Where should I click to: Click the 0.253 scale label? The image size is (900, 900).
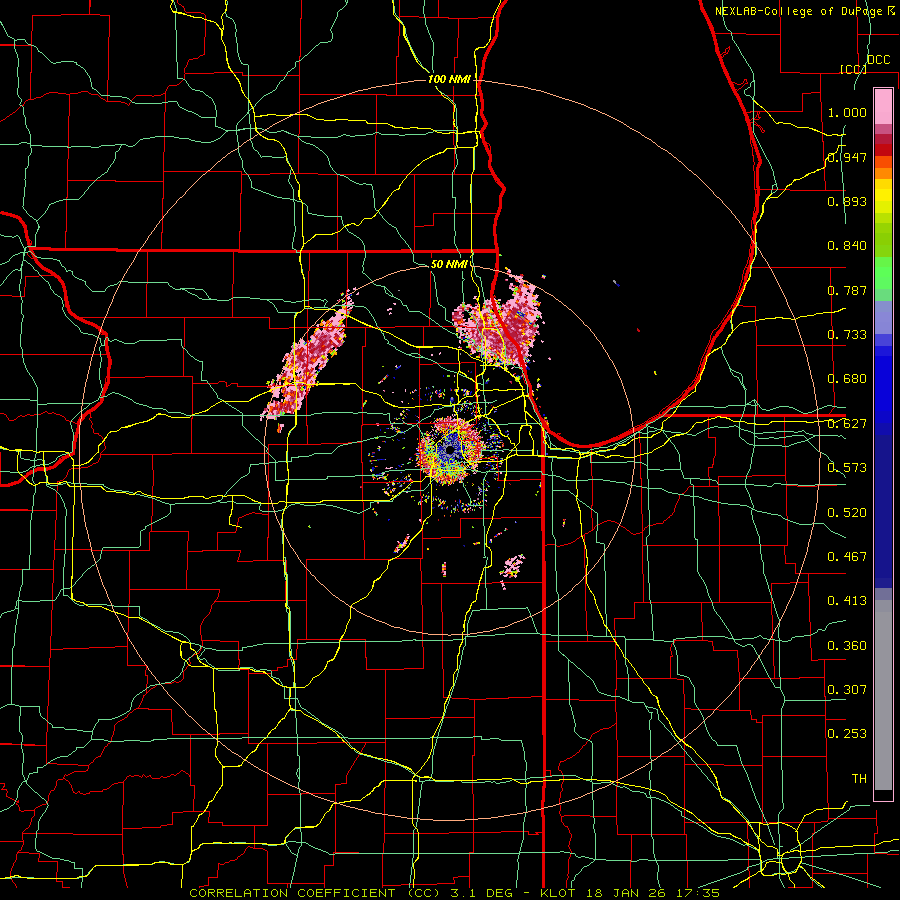tap(847, 734)
